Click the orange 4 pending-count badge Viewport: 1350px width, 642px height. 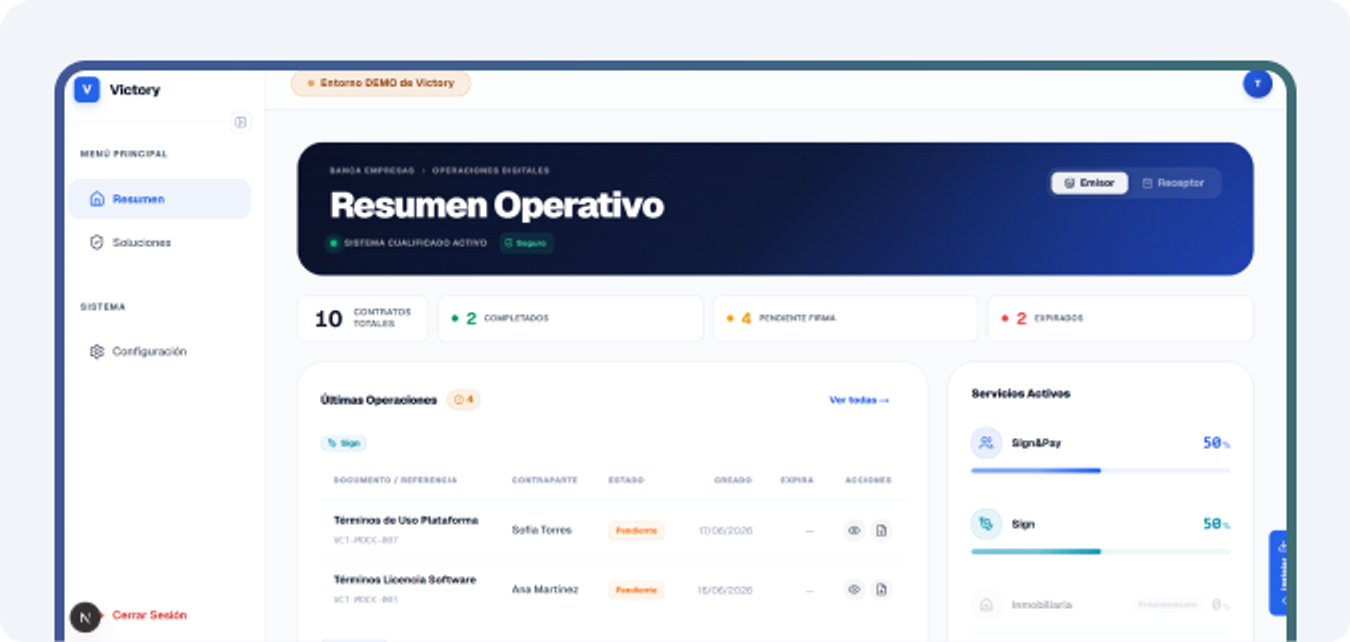pos(464,400)
